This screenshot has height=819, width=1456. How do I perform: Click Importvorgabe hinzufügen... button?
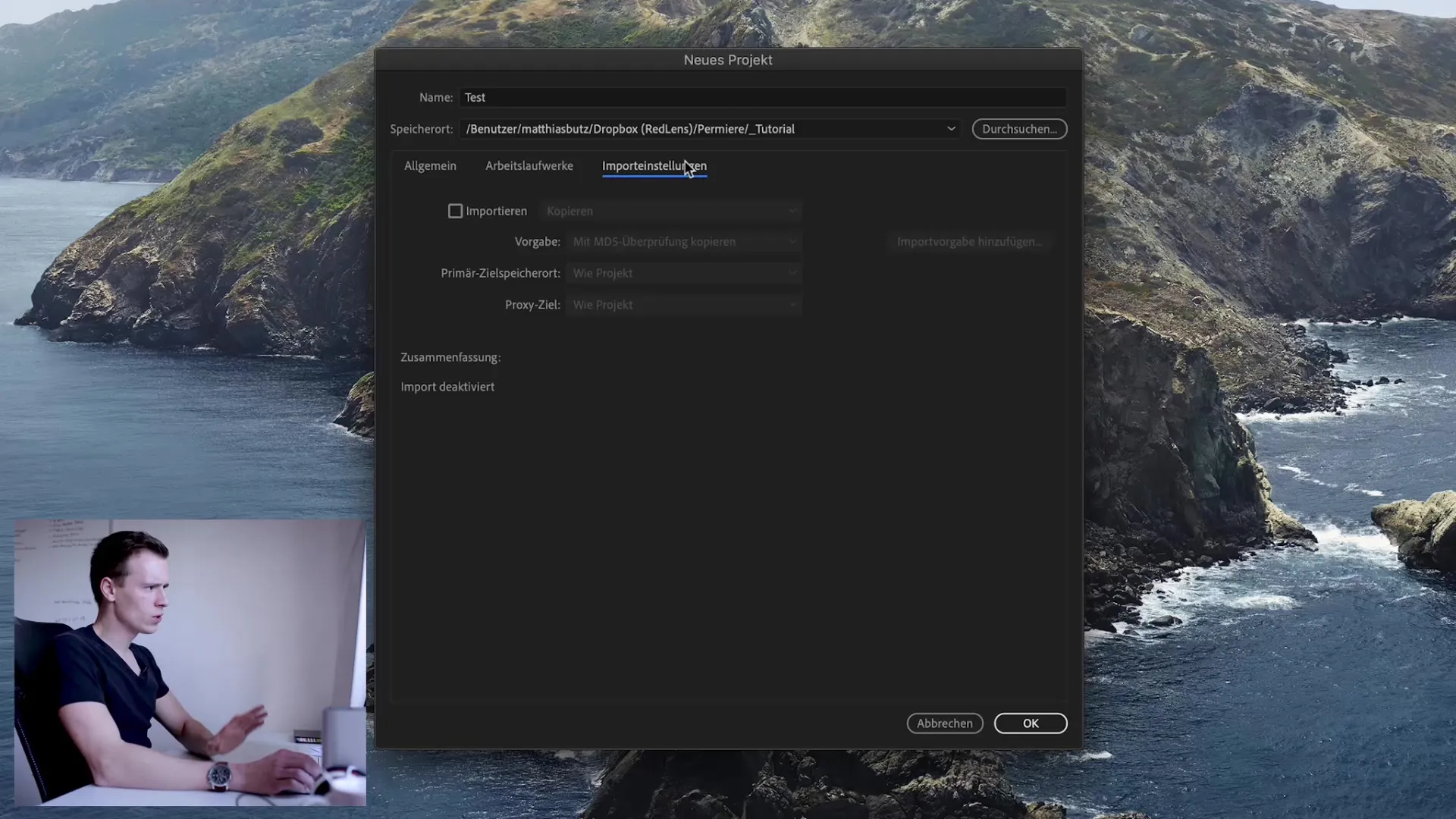pyautogui.click(x=970, y=241)
